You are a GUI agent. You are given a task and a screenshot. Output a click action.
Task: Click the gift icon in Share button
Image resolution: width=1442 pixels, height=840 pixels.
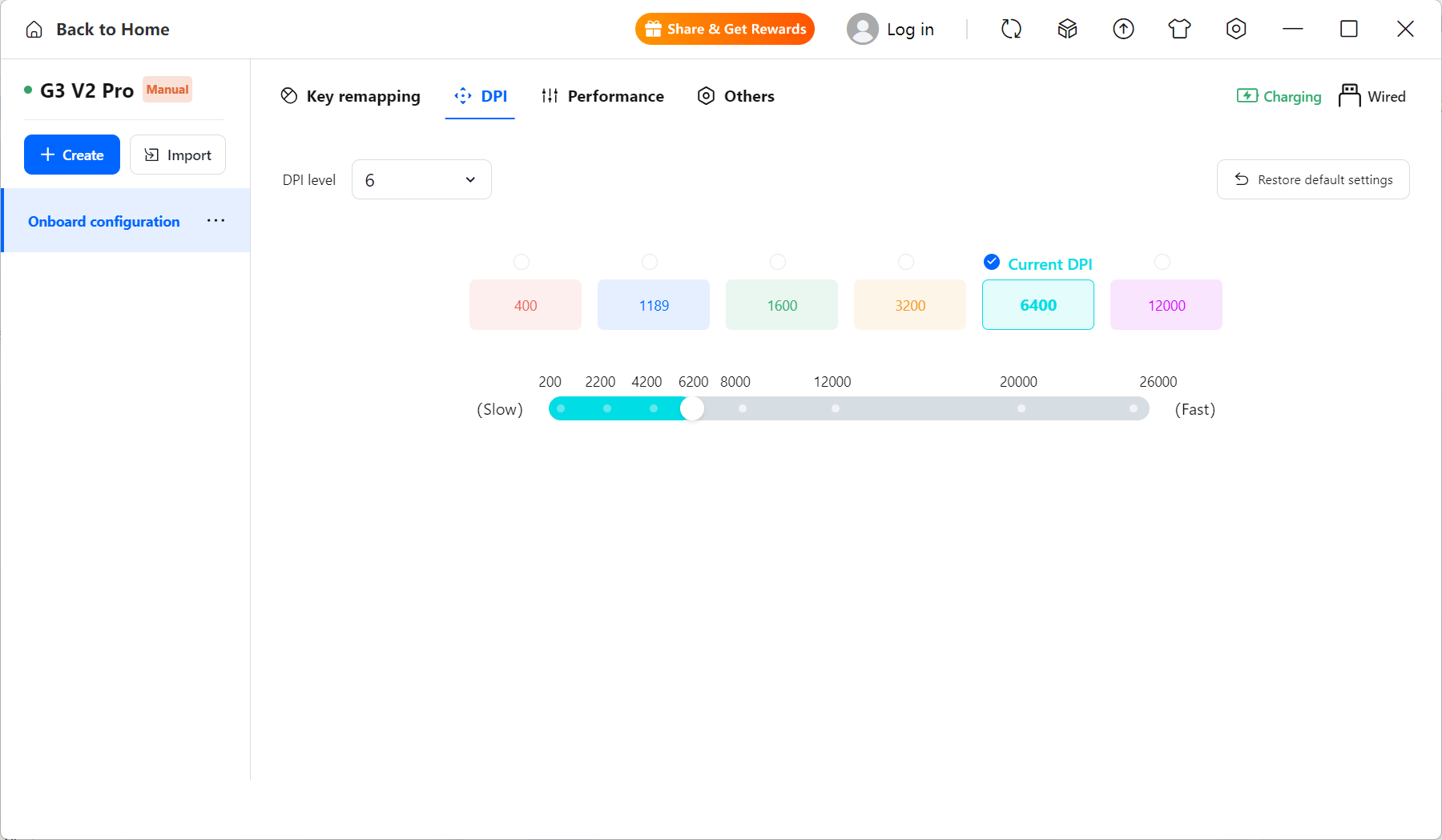pyautogui.click(x=653, y=29)
